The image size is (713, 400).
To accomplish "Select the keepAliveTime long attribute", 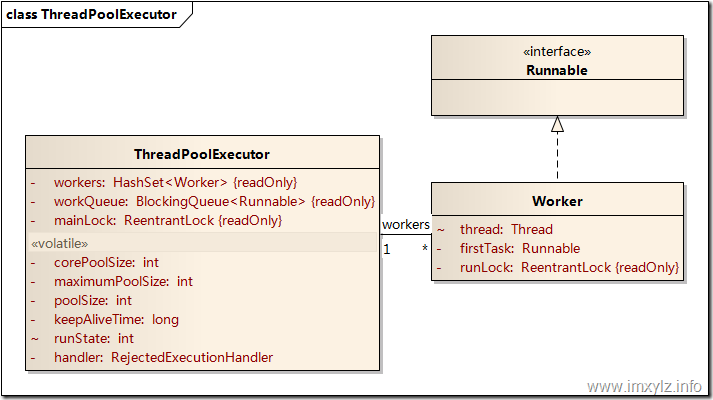I will [116, 319].
